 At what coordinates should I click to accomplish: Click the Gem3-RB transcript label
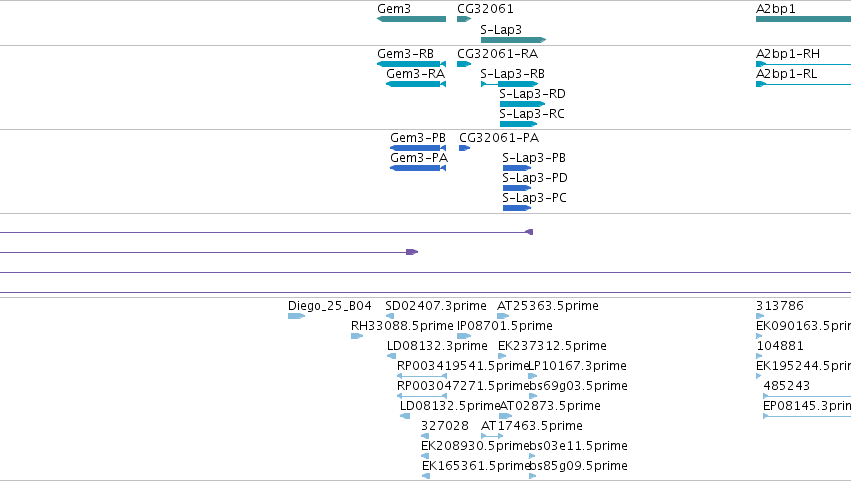[x=405, y=54]
